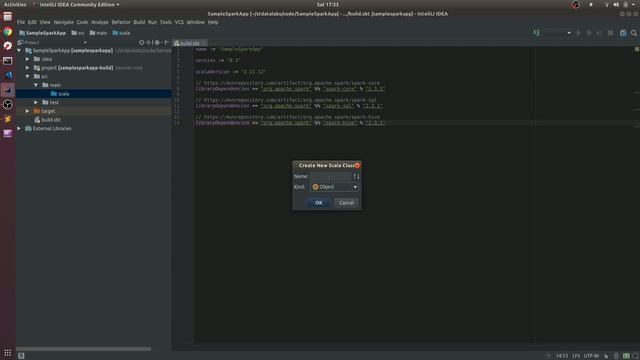
Task: Expand the project [samplesparkapp-build] folder
Action: (x=28, y=68)
